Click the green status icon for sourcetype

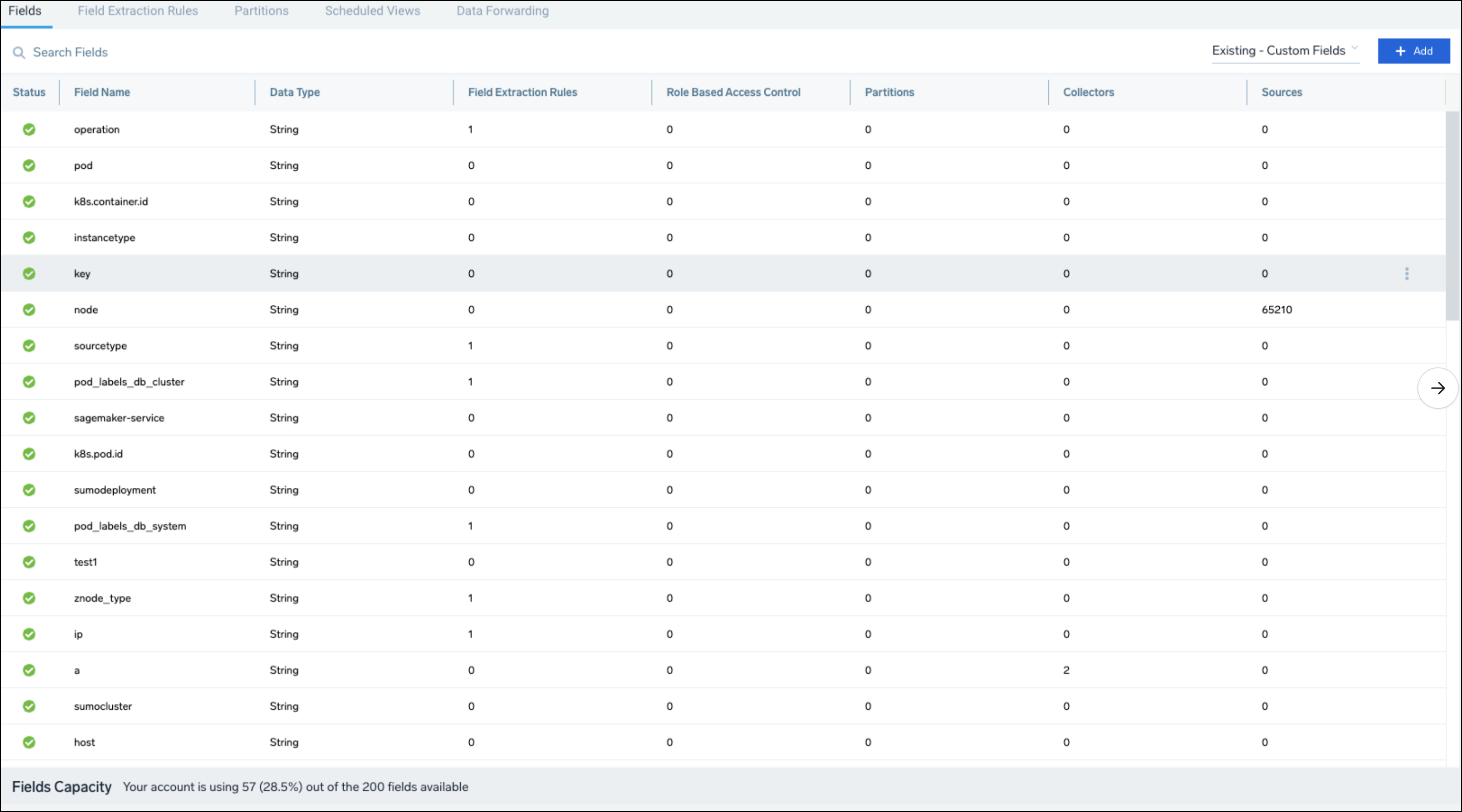29,345
